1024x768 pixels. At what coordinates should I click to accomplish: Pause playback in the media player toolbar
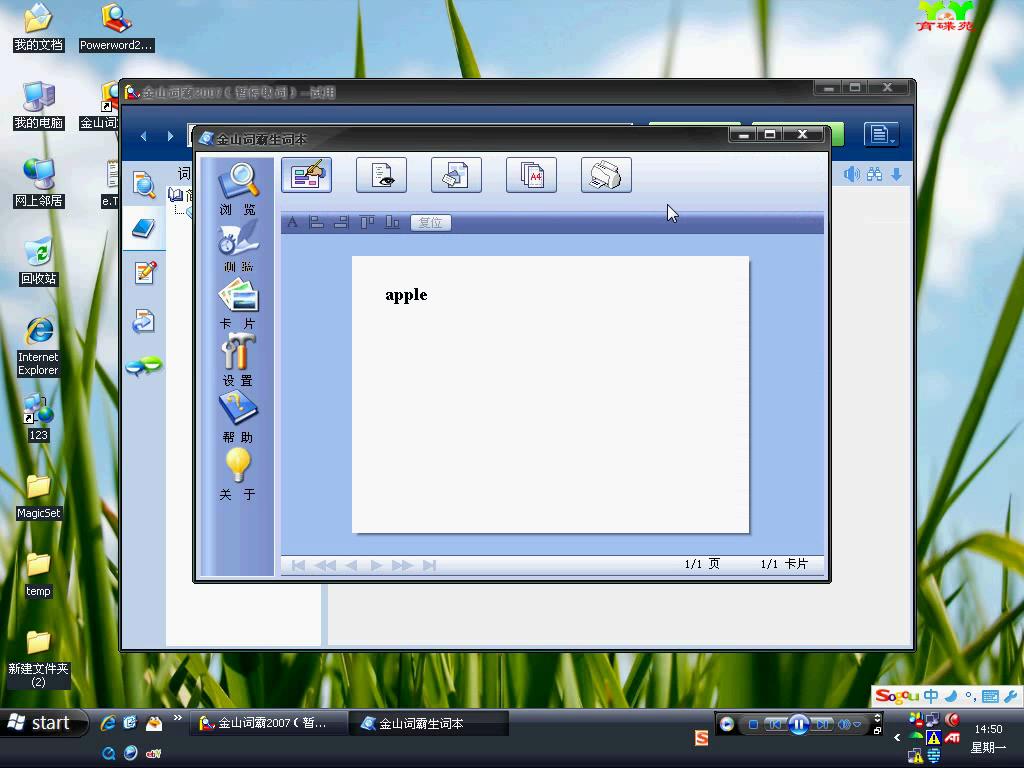tap(798, 724)
